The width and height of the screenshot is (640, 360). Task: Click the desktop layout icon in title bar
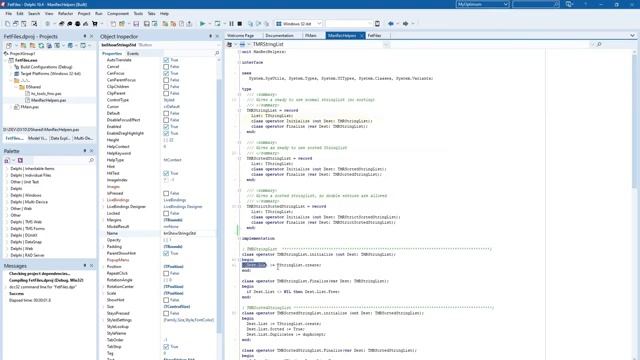coord(569,4)
